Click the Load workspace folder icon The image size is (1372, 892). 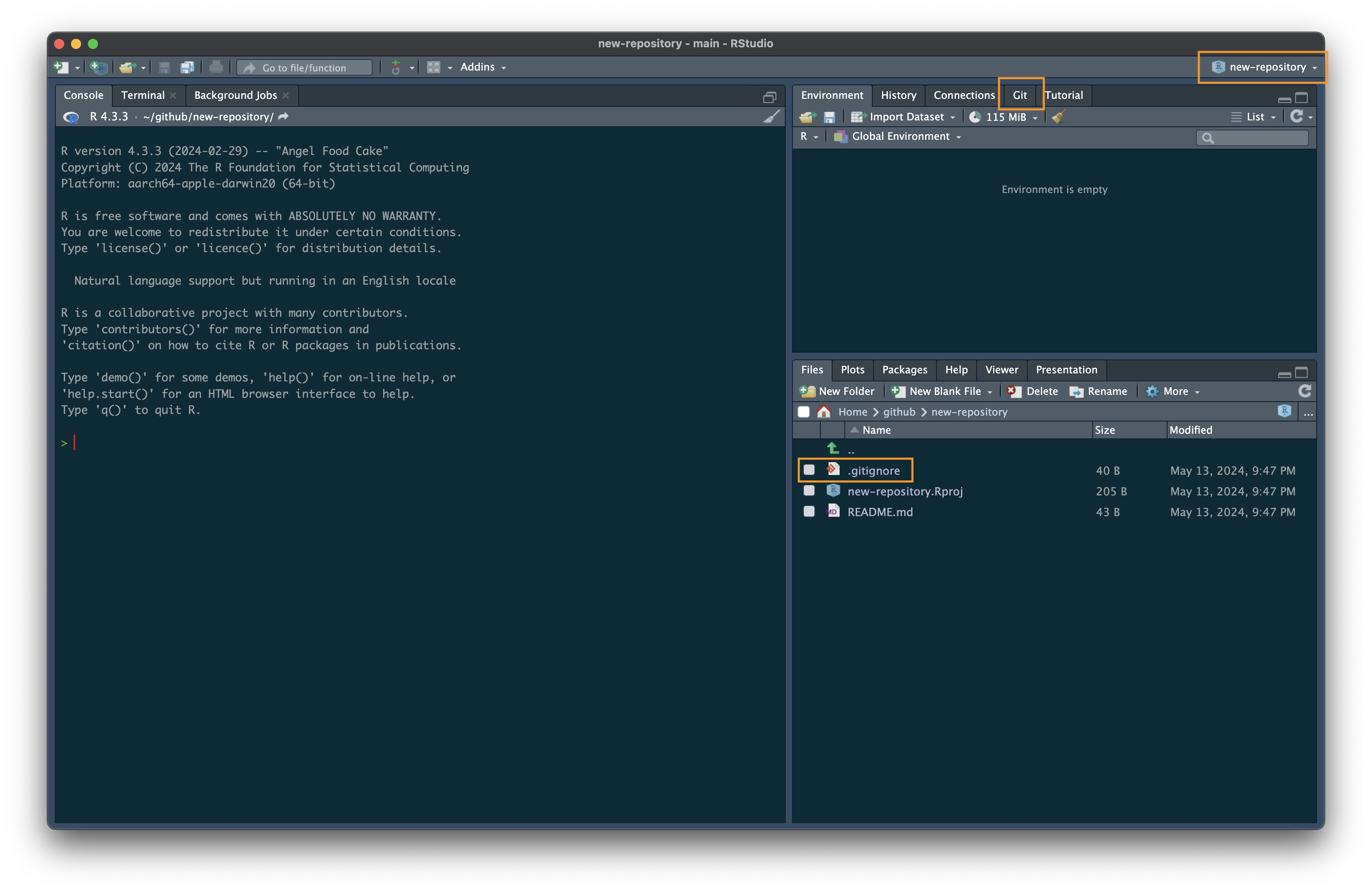point(808,117)
